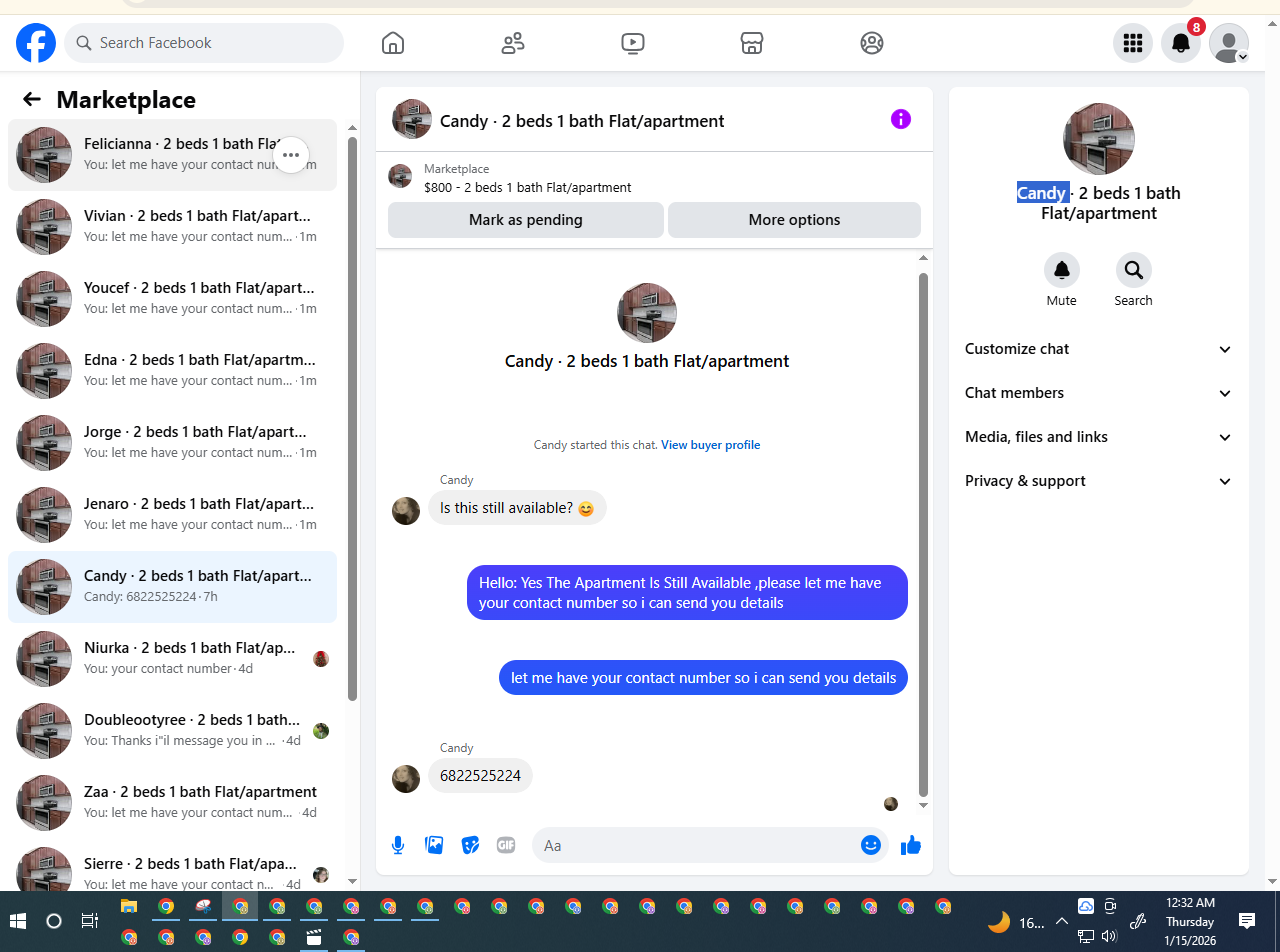Open the Edna conversation
This screenshot has height=952, width=1280.
172,371
